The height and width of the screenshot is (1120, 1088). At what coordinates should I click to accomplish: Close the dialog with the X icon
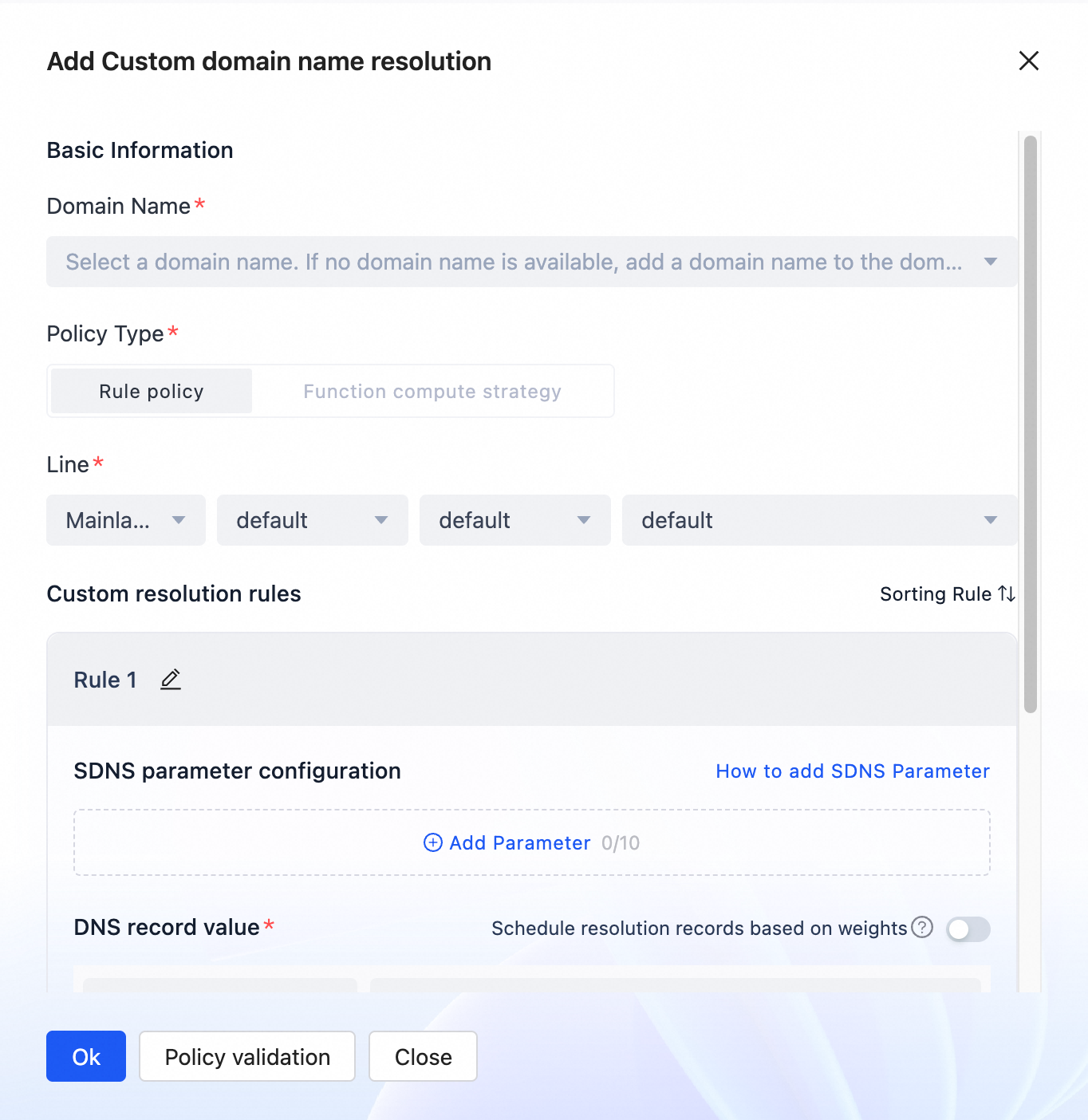(x=1028, y=61)
